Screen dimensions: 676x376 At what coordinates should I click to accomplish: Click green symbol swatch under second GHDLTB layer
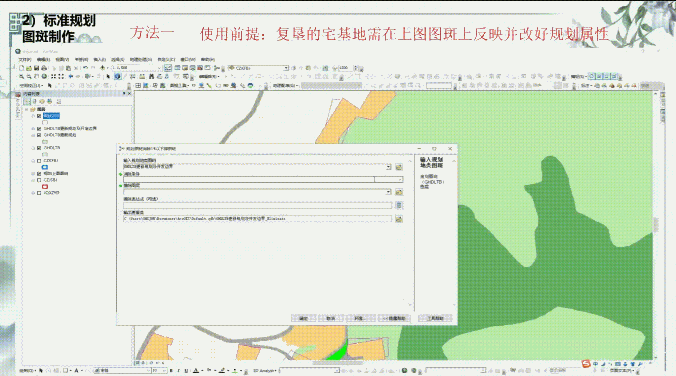[45, 141]
